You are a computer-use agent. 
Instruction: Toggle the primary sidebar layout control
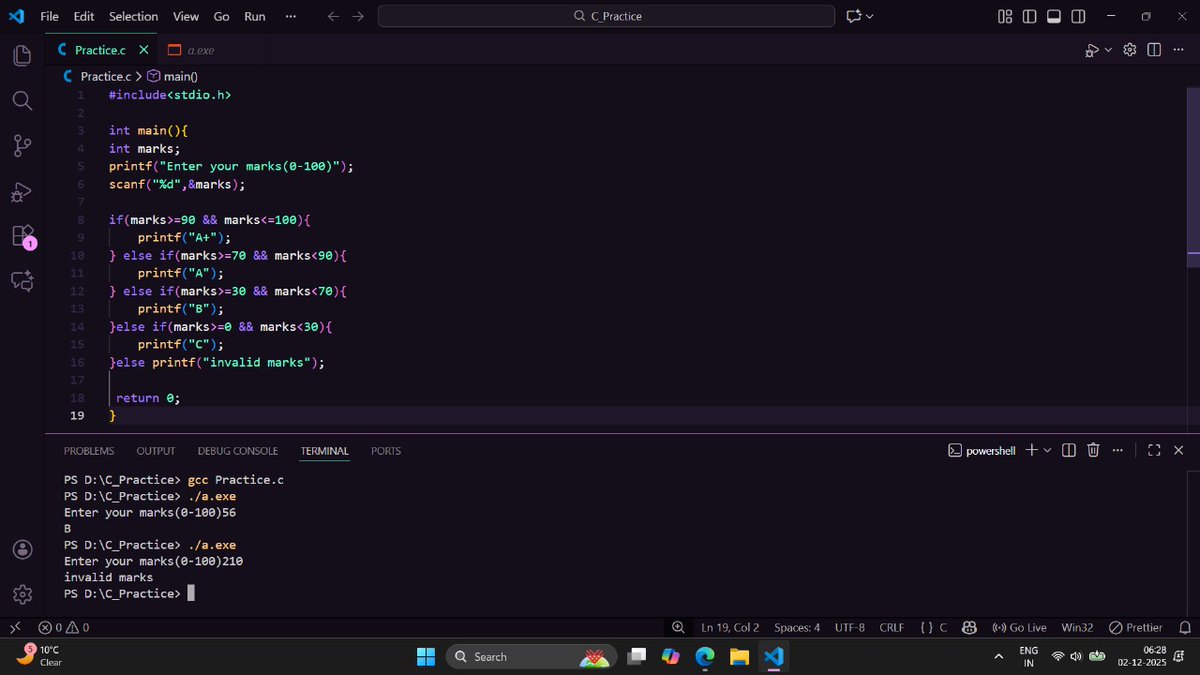coord(1029,16)
